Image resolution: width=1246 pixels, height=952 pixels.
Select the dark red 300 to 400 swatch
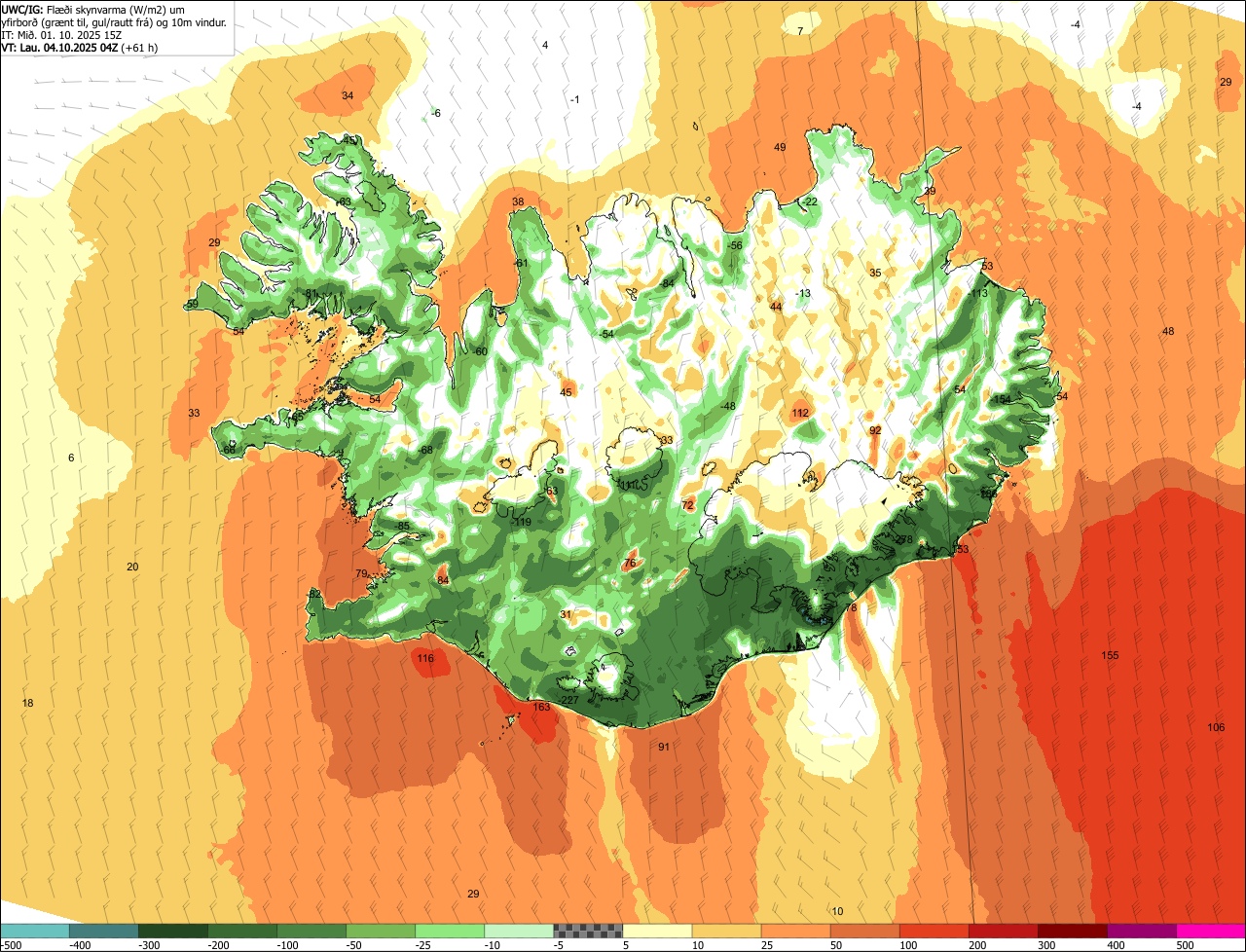coord(1071,931)
